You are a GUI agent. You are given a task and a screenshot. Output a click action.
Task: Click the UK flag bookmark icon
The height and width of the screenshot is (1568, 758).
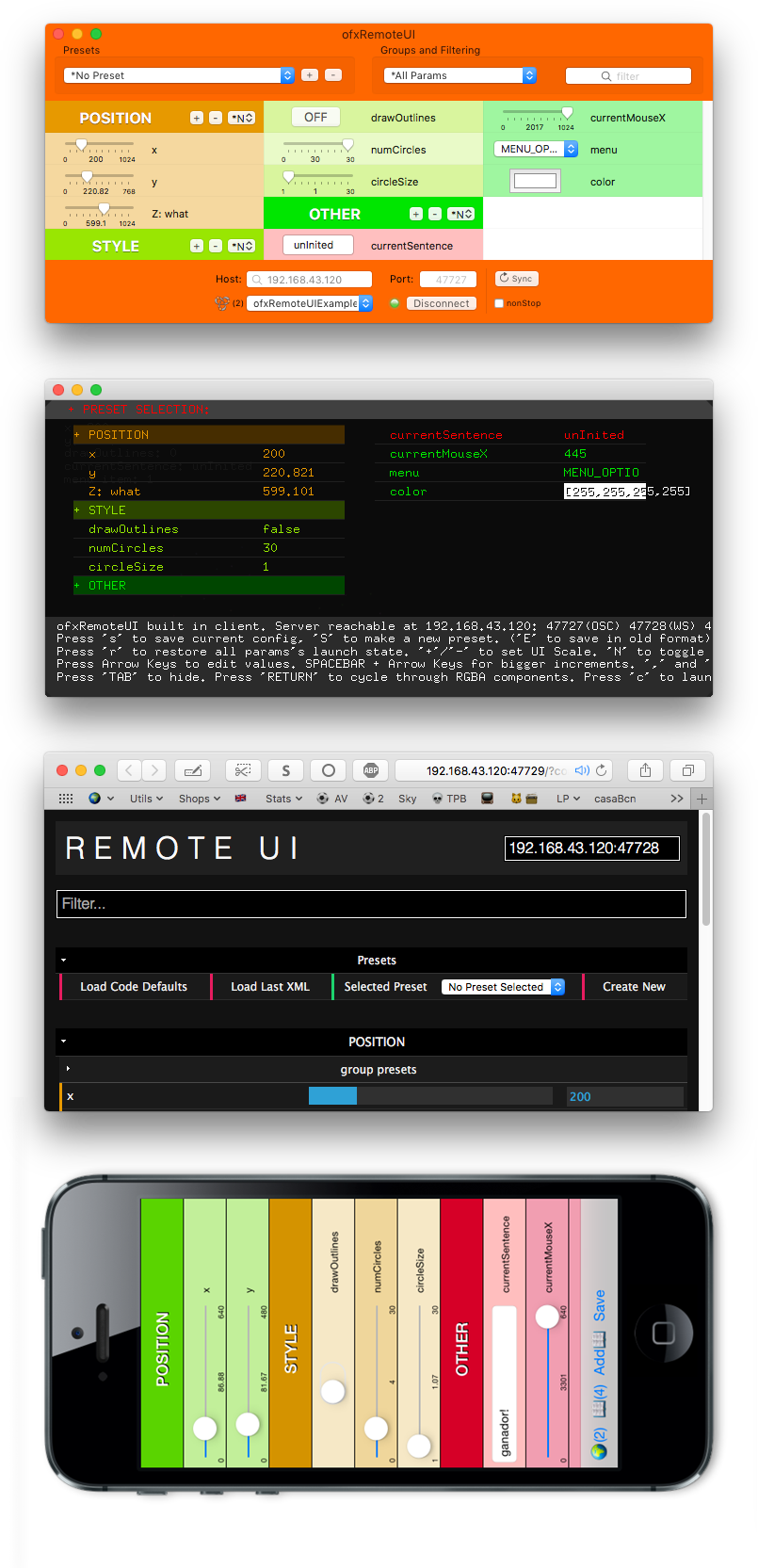(241, 798)
